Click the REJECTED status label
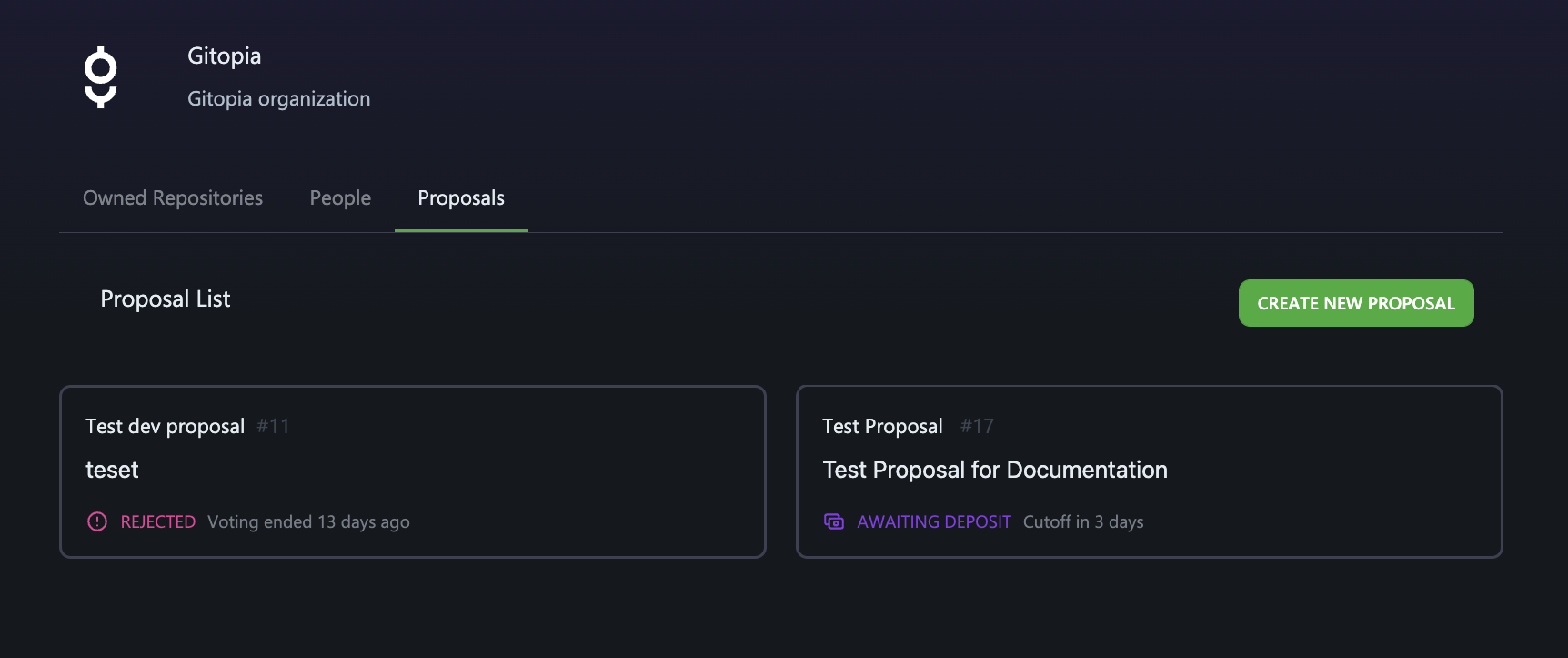 (158, 521)
